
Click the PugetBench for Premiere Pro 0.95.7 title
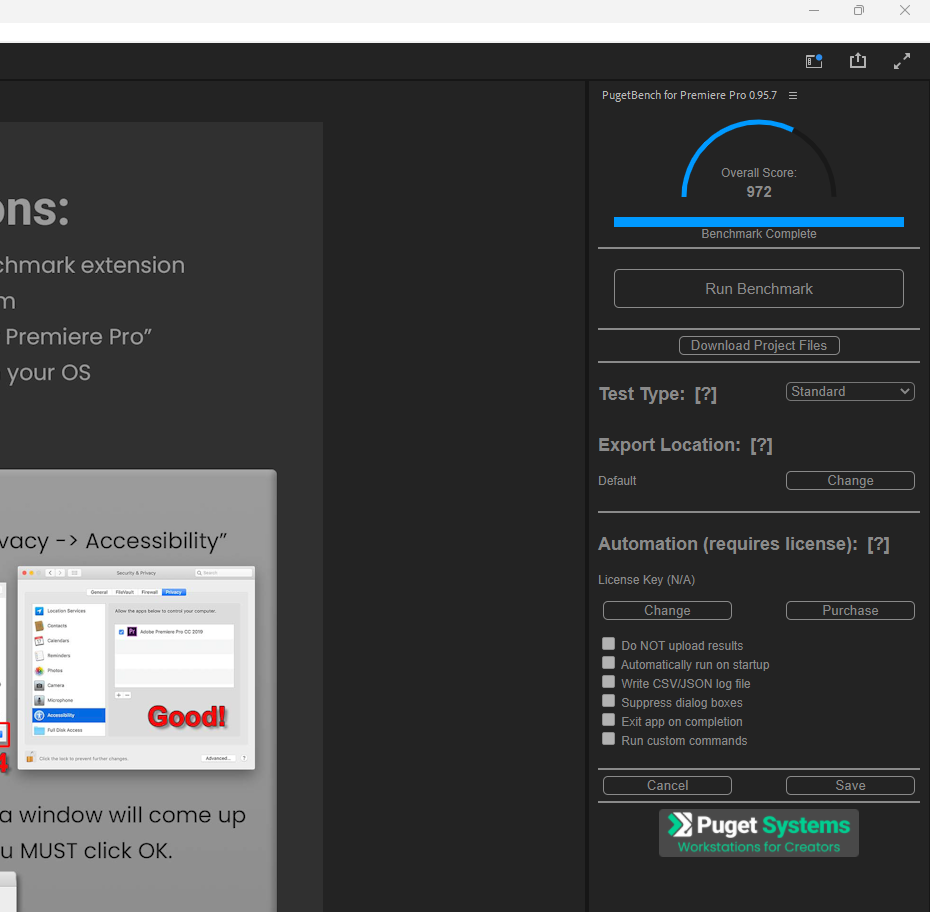pyautogui.click(x=689, y=95)
